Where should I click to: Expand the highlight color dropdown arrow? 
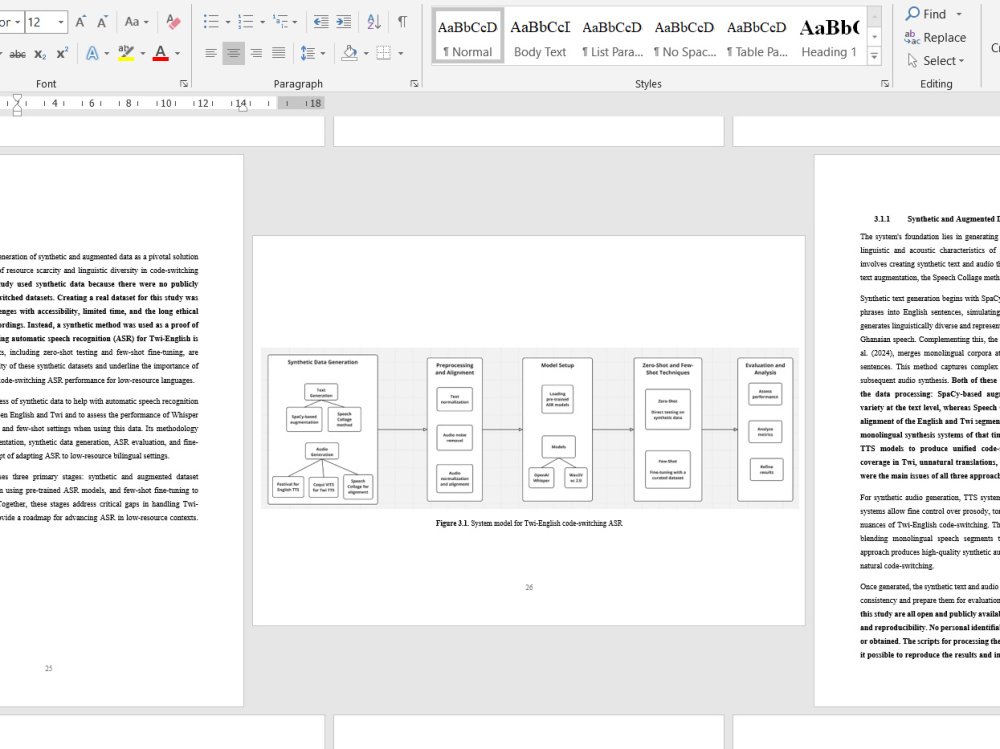click(142, 54)
